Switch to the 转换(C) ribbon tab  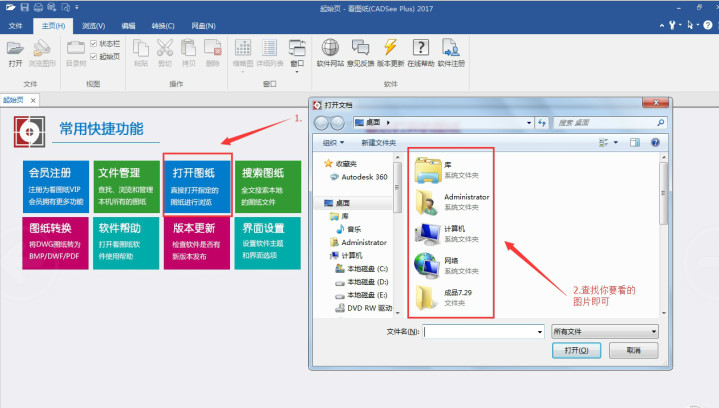(163, 26)
